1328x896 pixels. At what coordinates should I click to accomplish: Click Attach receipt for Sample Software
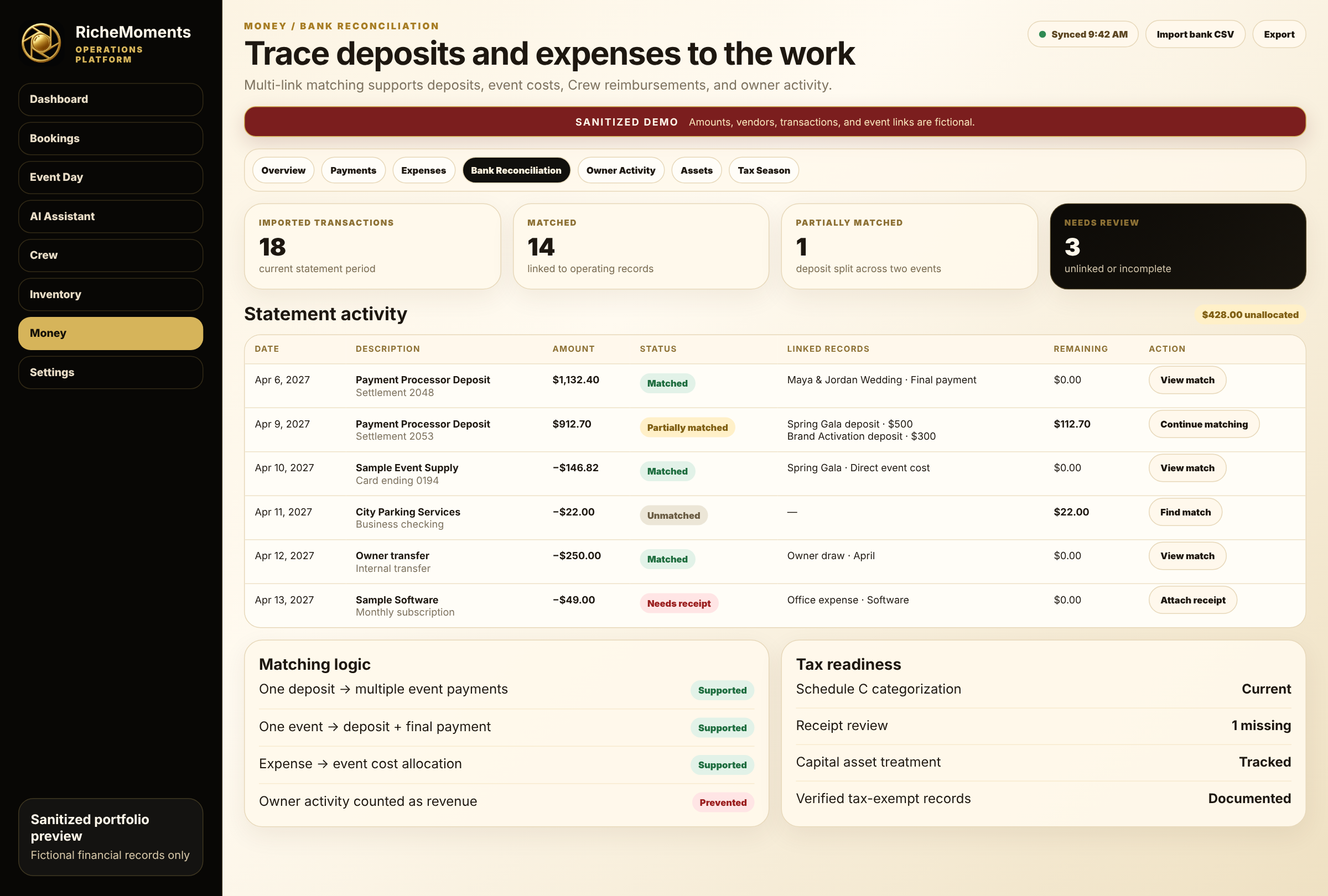[x=1192, y=600]
